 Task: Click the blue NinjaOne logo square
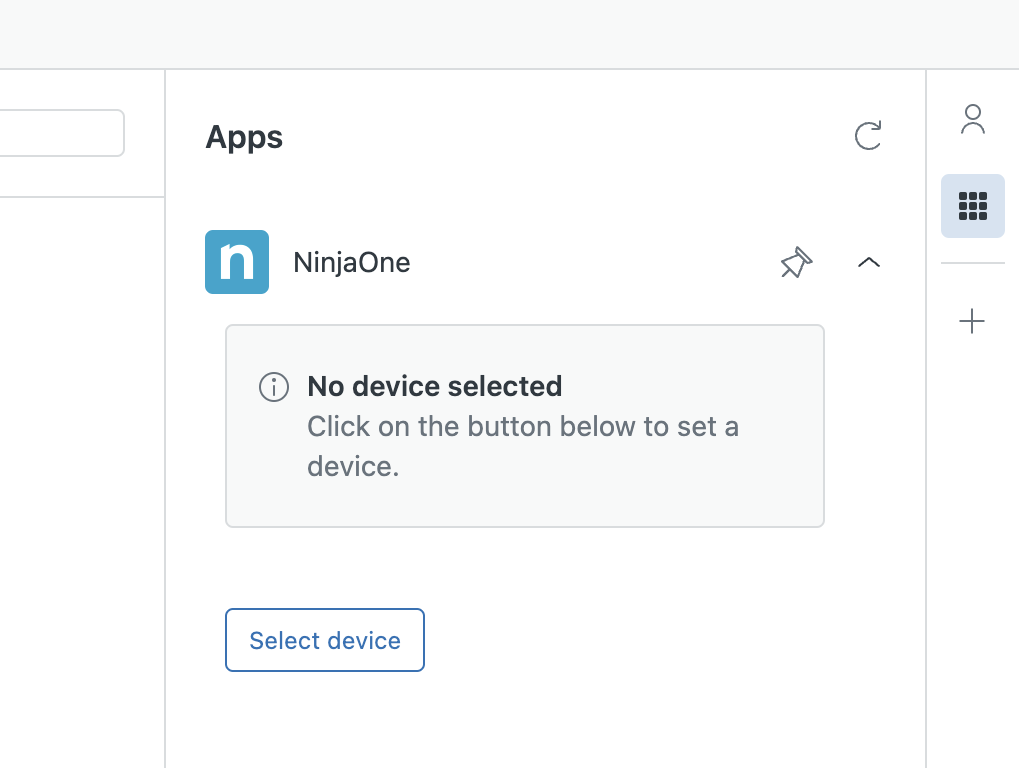(237, 262)
